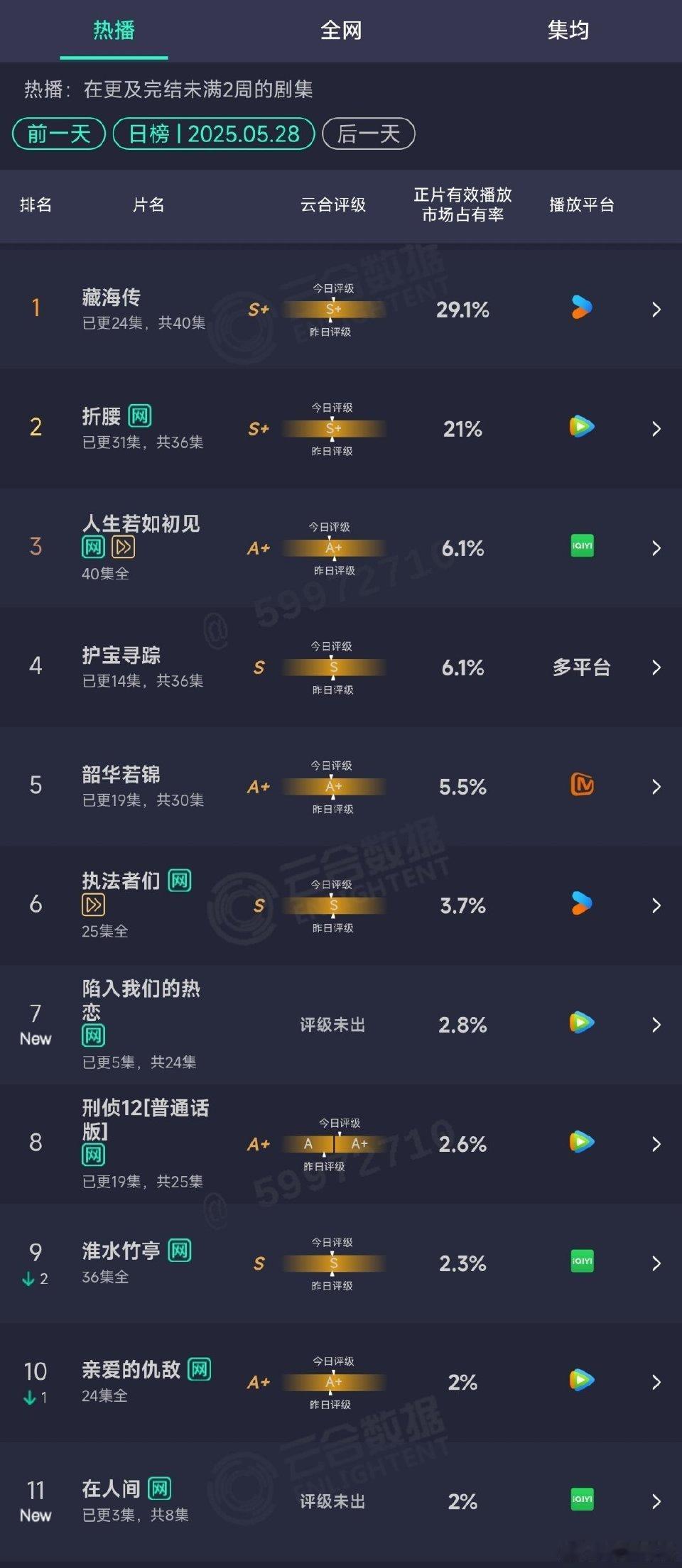Tap the Tencent Video icon for 折腰

(x=582, y=427)
